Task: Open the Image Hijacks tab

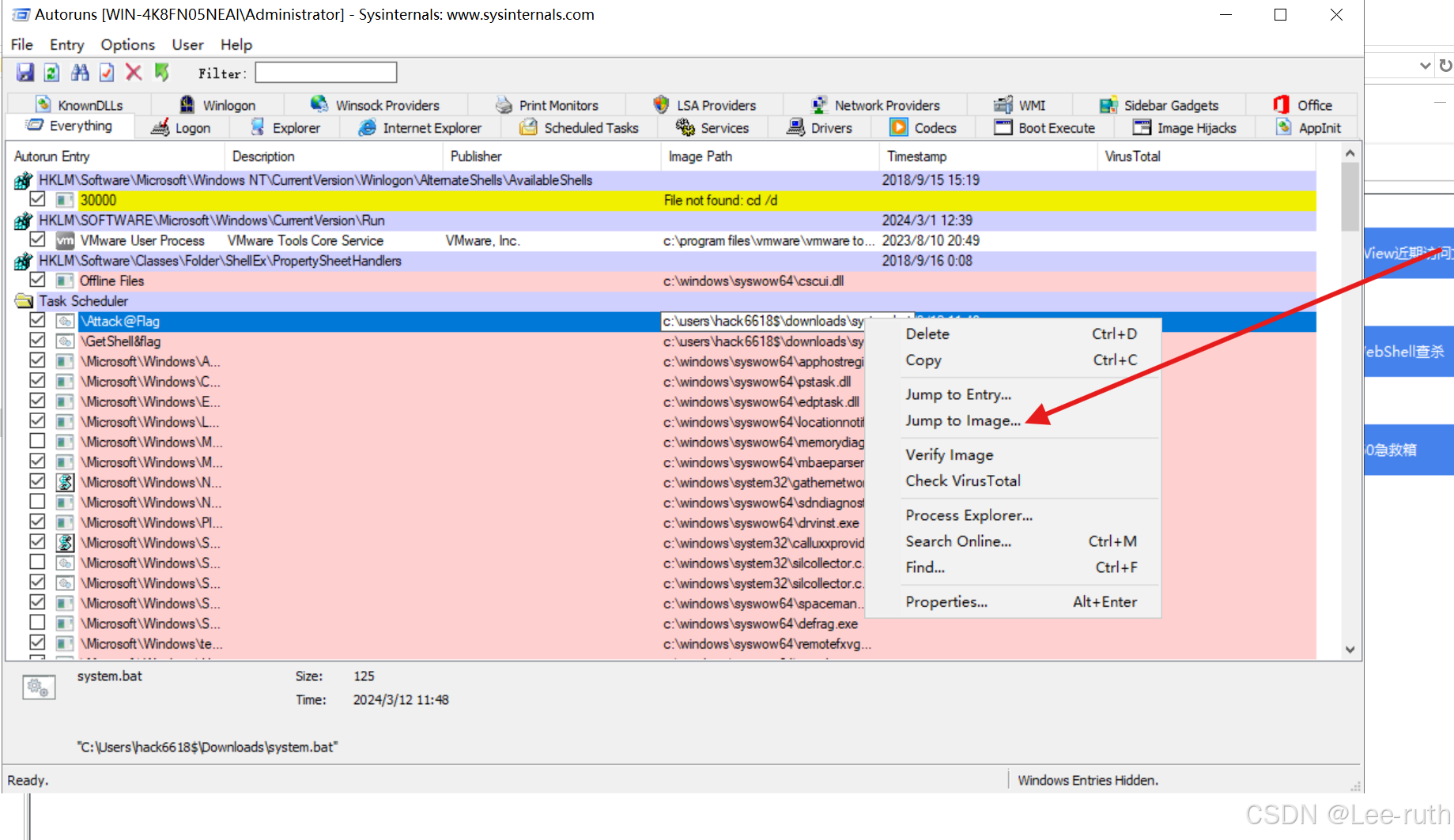Action: [1184, 128]
